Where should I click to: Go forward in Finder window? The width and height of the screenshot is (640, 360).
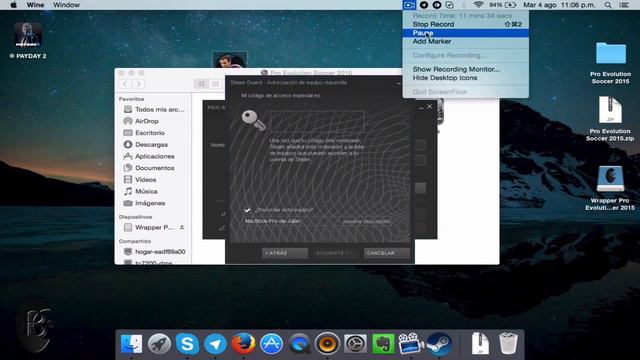pyautogui.click(x=138, y=84)
